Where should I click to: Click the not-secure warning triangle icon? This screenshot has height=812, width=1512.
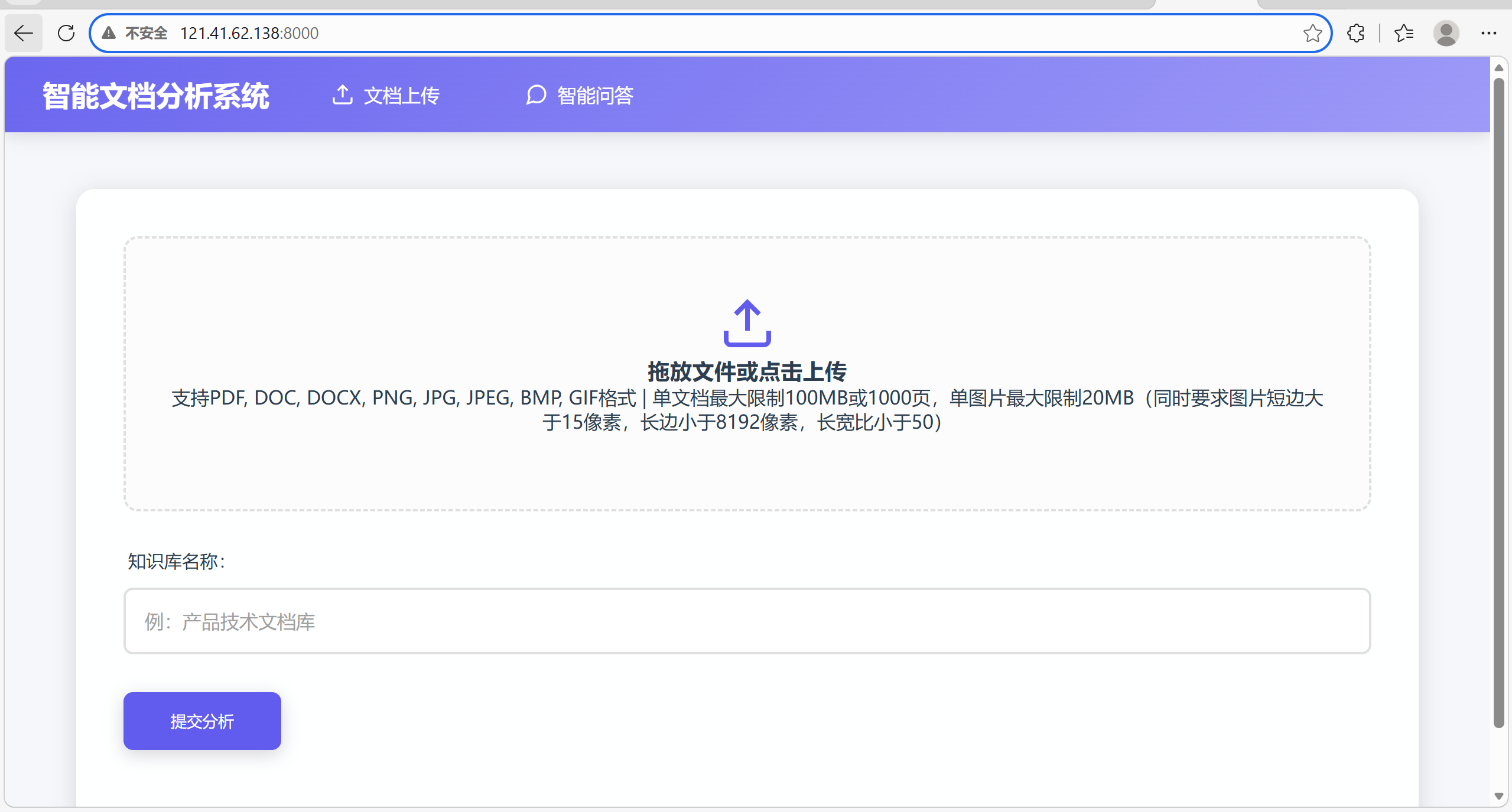pyautogui.click(x=109, y=33)
